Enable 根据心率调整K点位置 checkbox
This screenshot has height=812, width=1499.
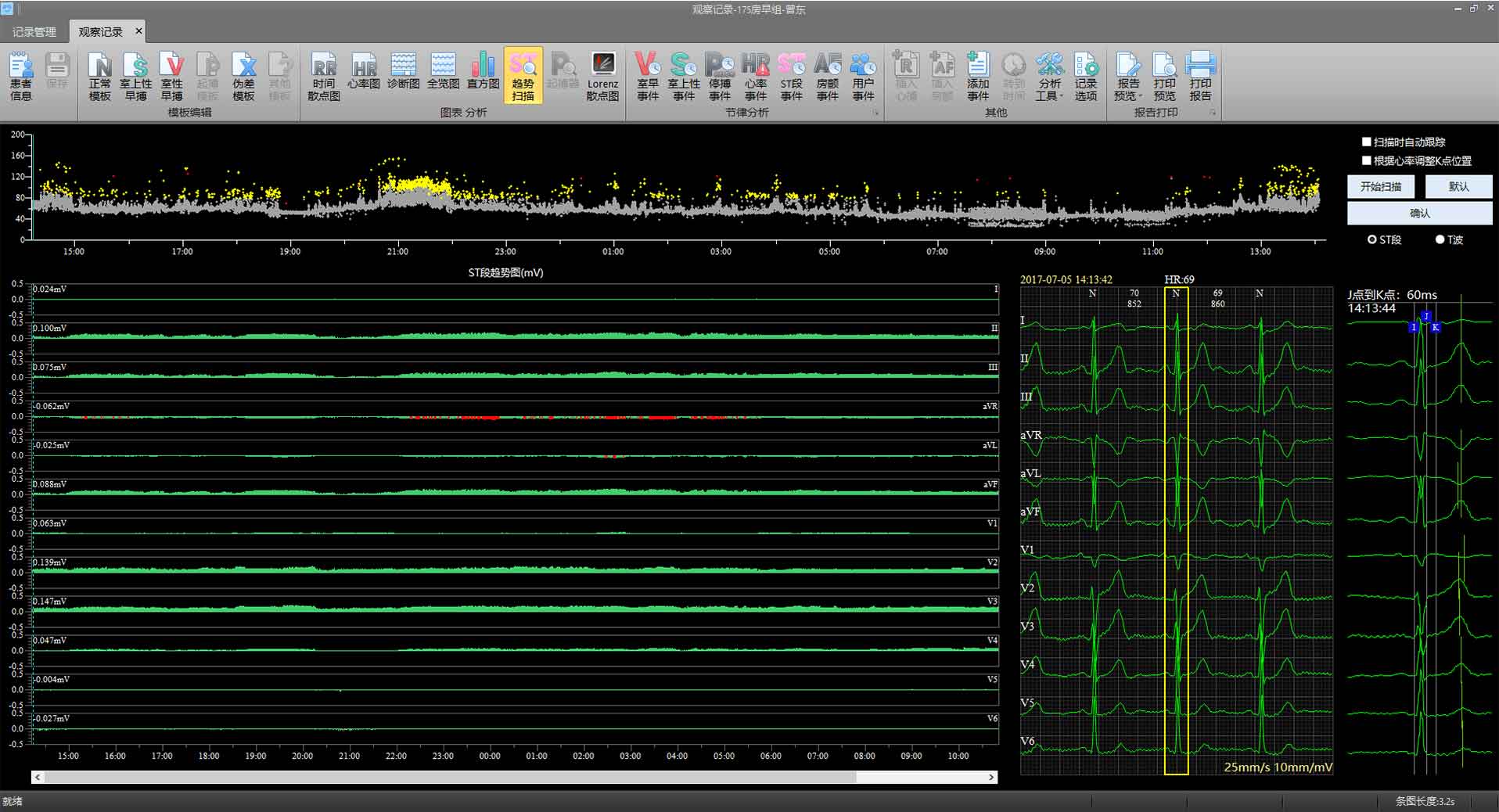point(1367,160)
